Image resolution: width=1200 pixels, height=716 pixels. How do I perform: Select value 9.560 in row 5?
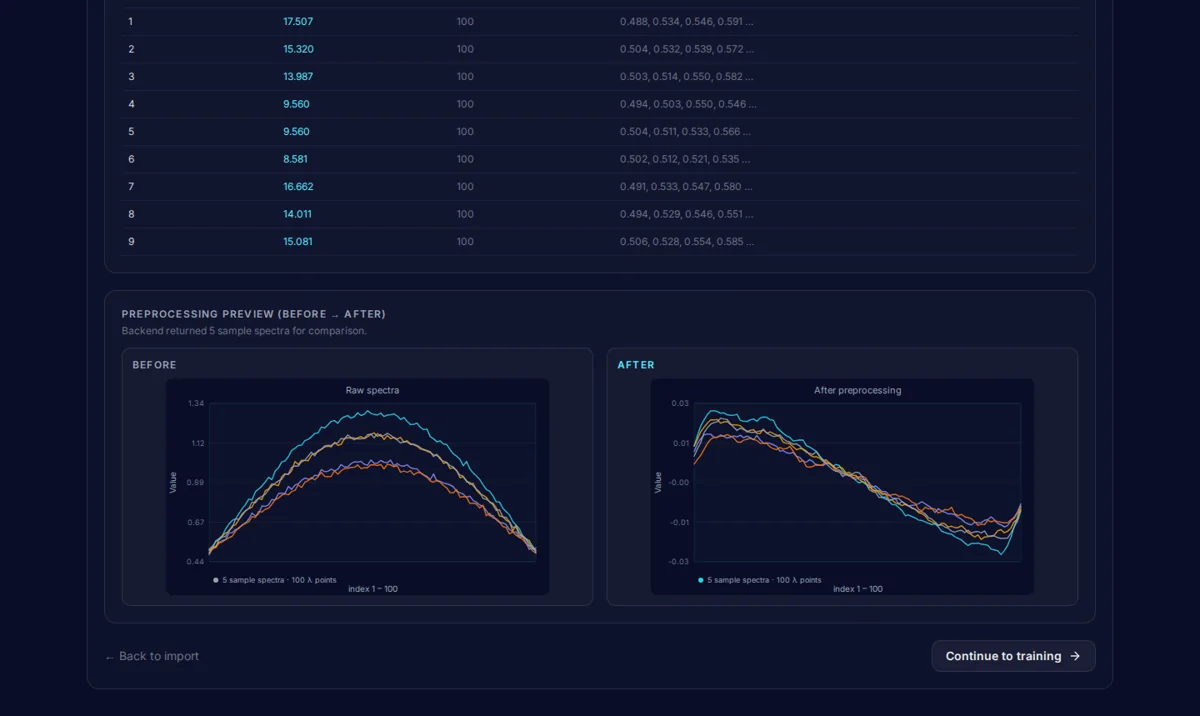296,132
